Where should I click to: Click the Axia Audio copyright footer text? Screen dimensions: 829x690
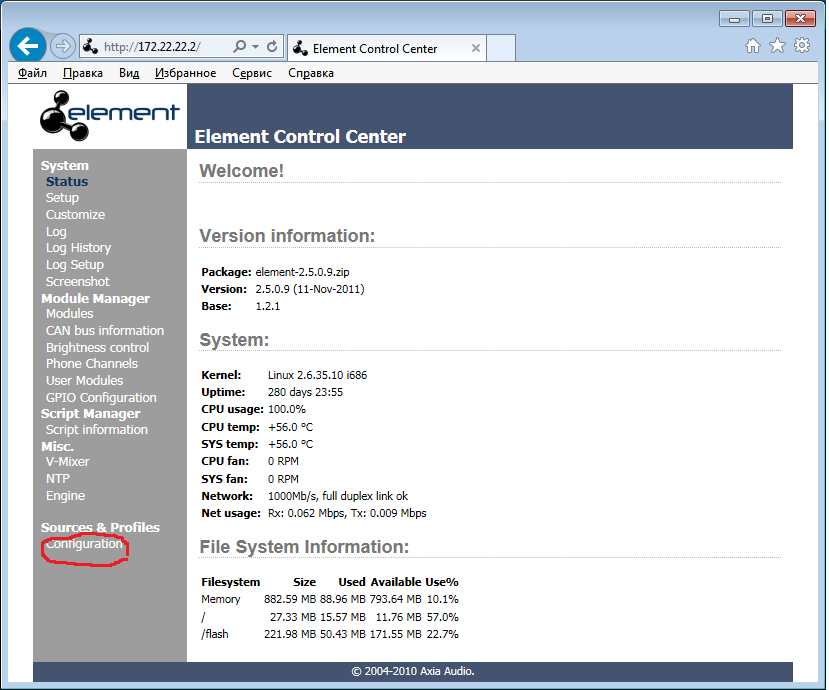click(413, 671)
